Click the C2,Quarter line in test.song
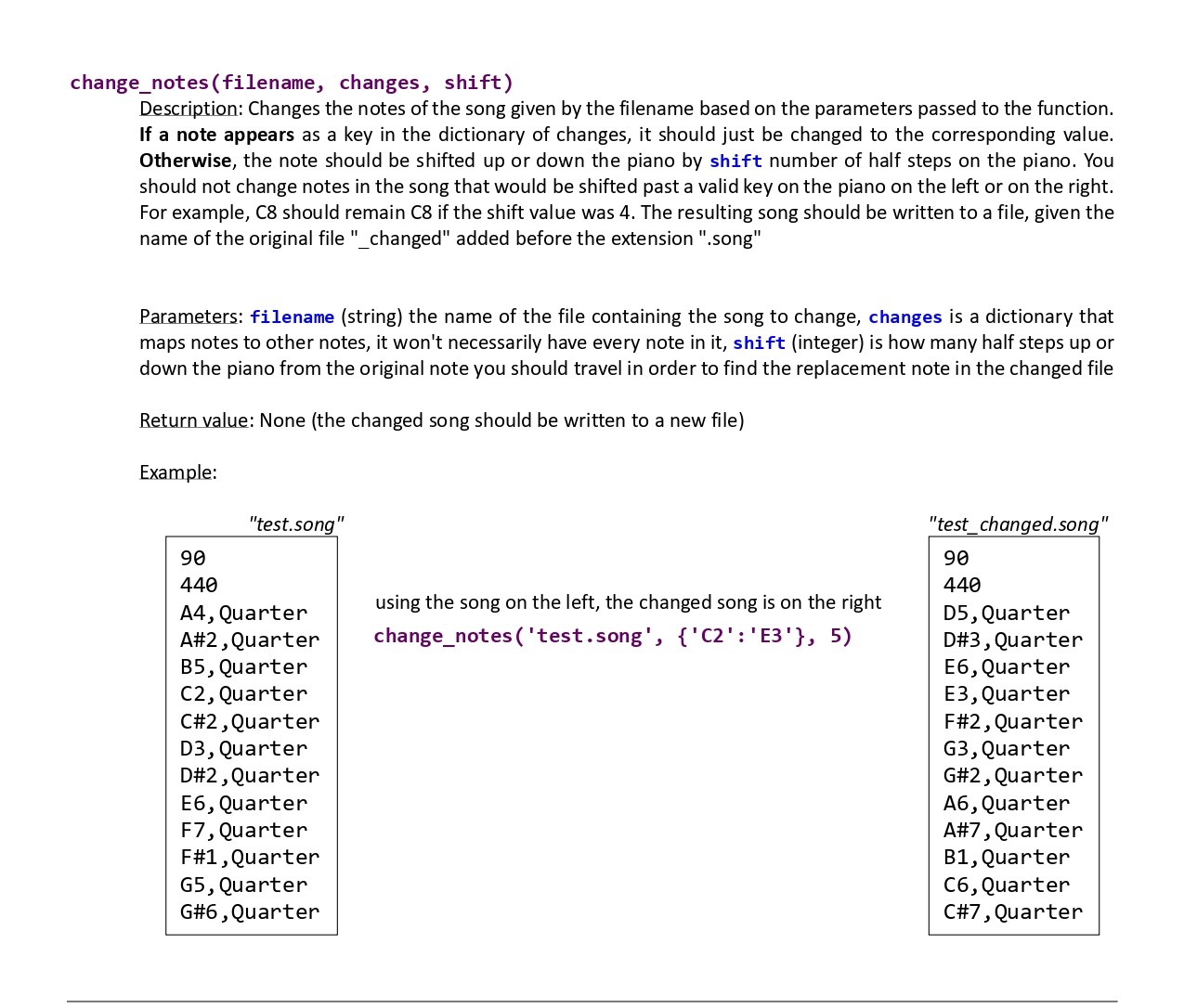This screenshot has height=1008, width=1184. click(x=243, y=694)
